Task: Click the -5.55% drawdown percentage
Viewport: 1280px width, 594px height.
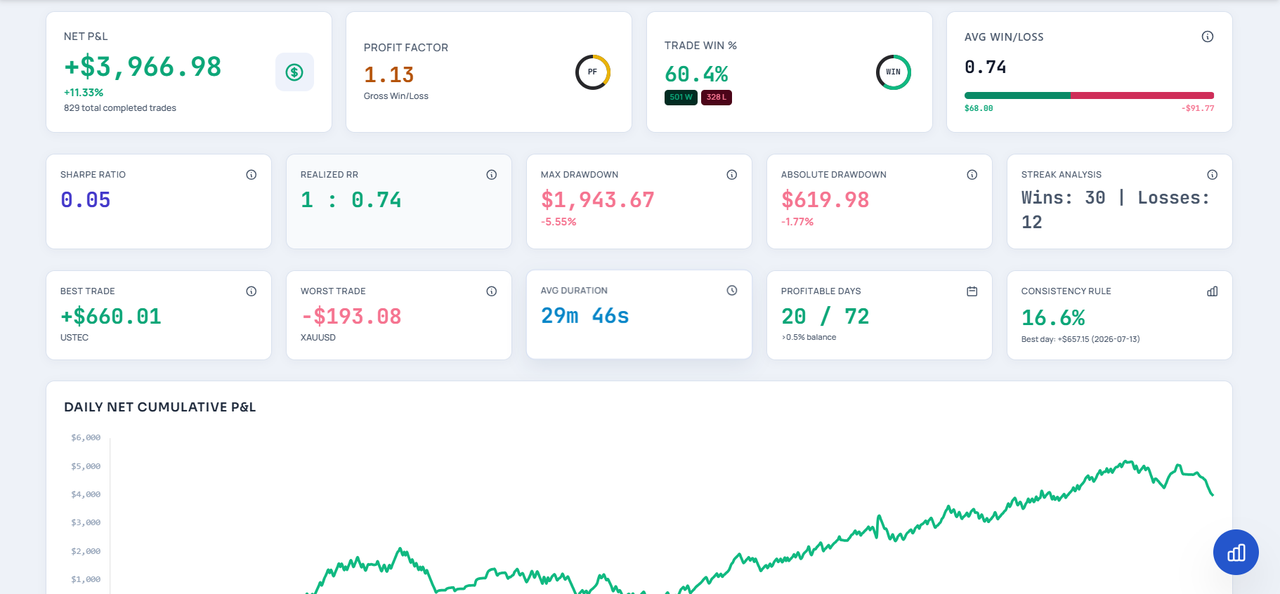Action: coord(559,222)
